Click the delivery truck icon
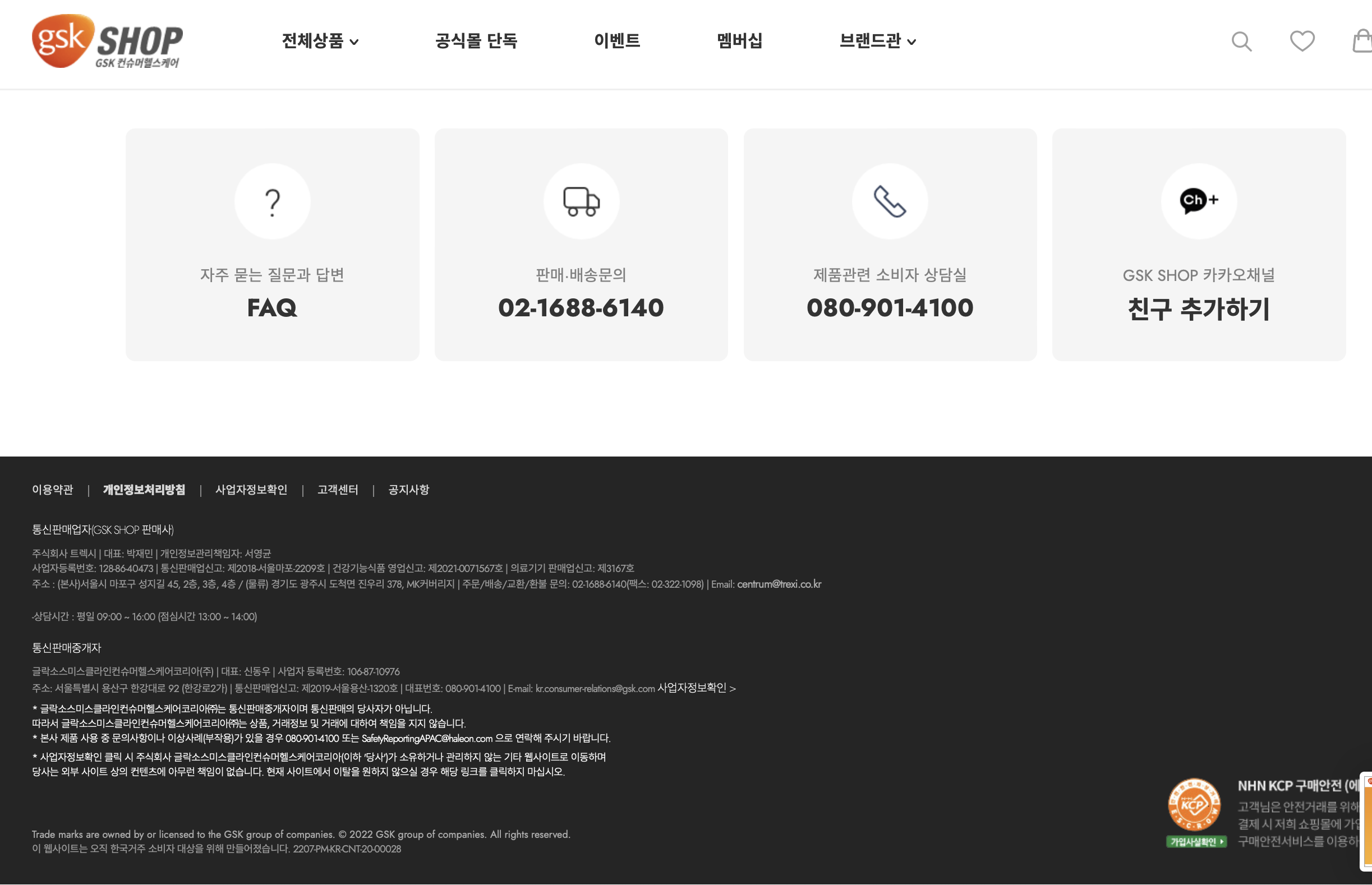1372x885 pixels. [x=581, y=202]
